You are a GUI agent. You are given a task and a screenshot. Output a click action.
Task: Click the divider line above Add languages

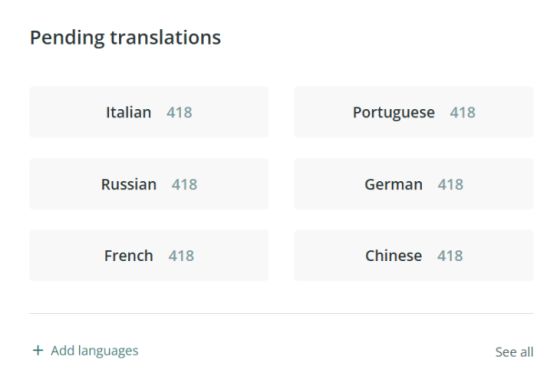[x=281, y=313]
